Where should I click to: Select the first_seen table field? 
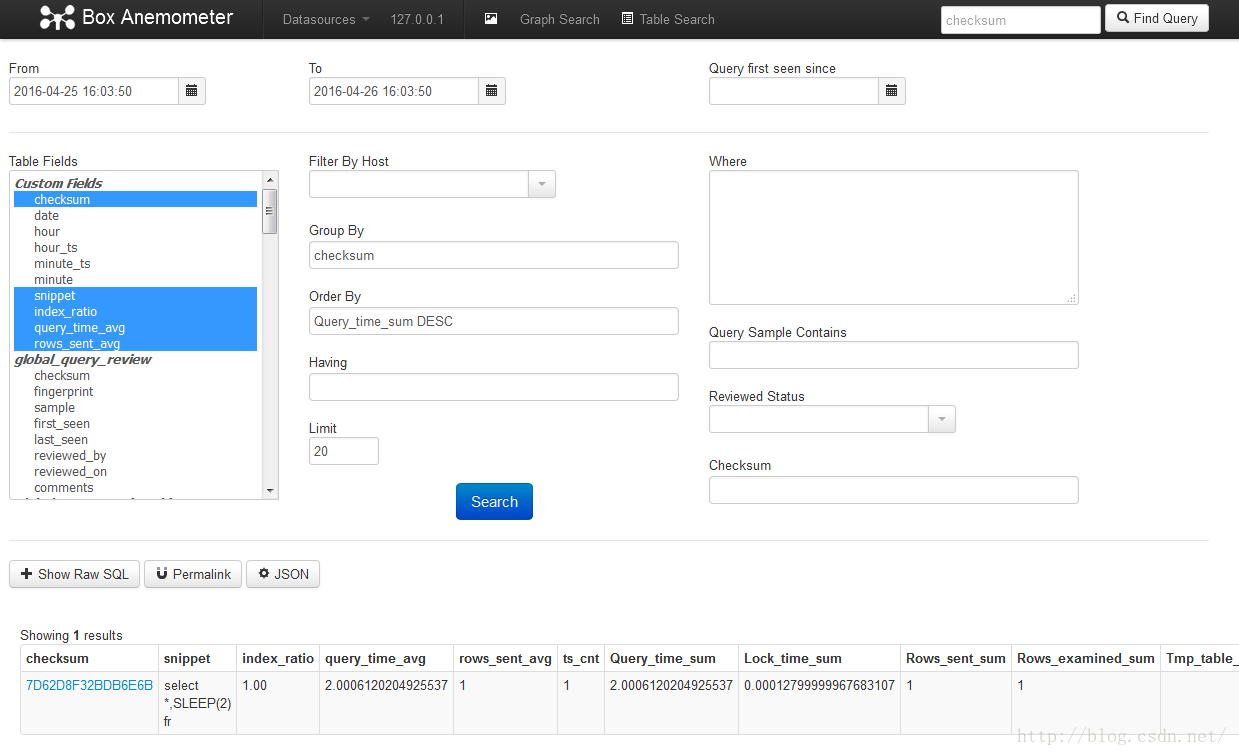(136, 424)
